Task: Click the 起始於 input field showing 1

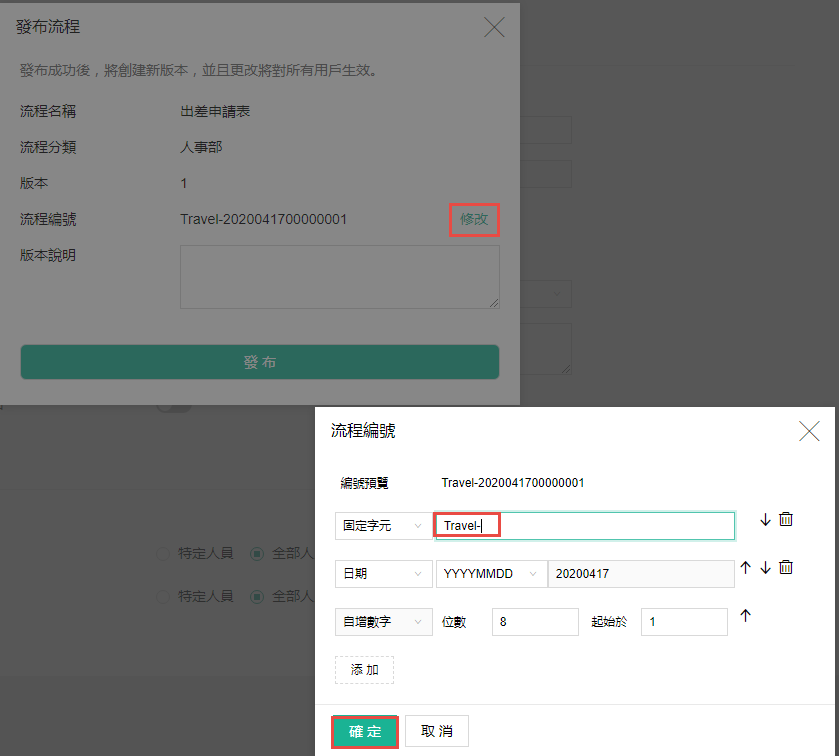Action: point(684,622)
